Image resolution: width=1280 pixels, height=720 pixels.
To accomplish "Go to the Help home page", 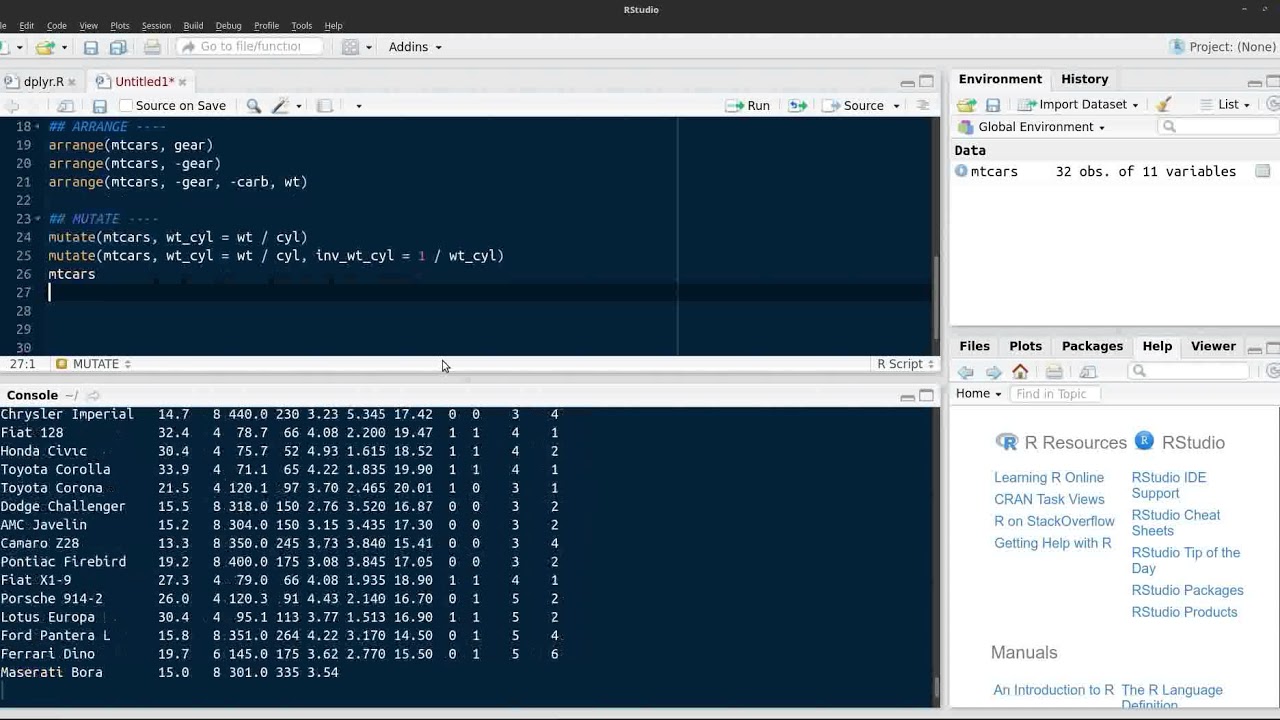I will 1020,372.
